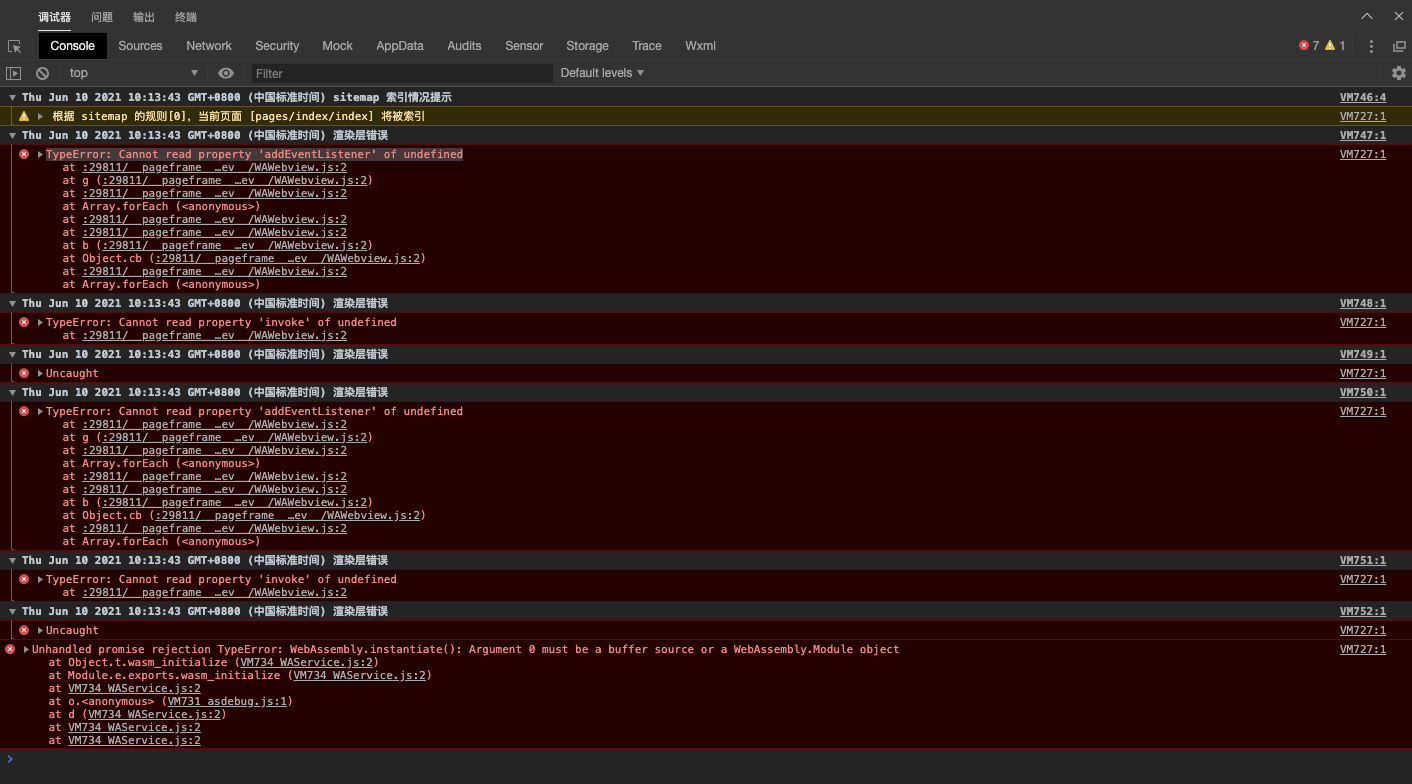The height and width of the screenshot is (784, 1412).
Task: Expand the sitemap warning message arrow
Action: tap(40, 116)
